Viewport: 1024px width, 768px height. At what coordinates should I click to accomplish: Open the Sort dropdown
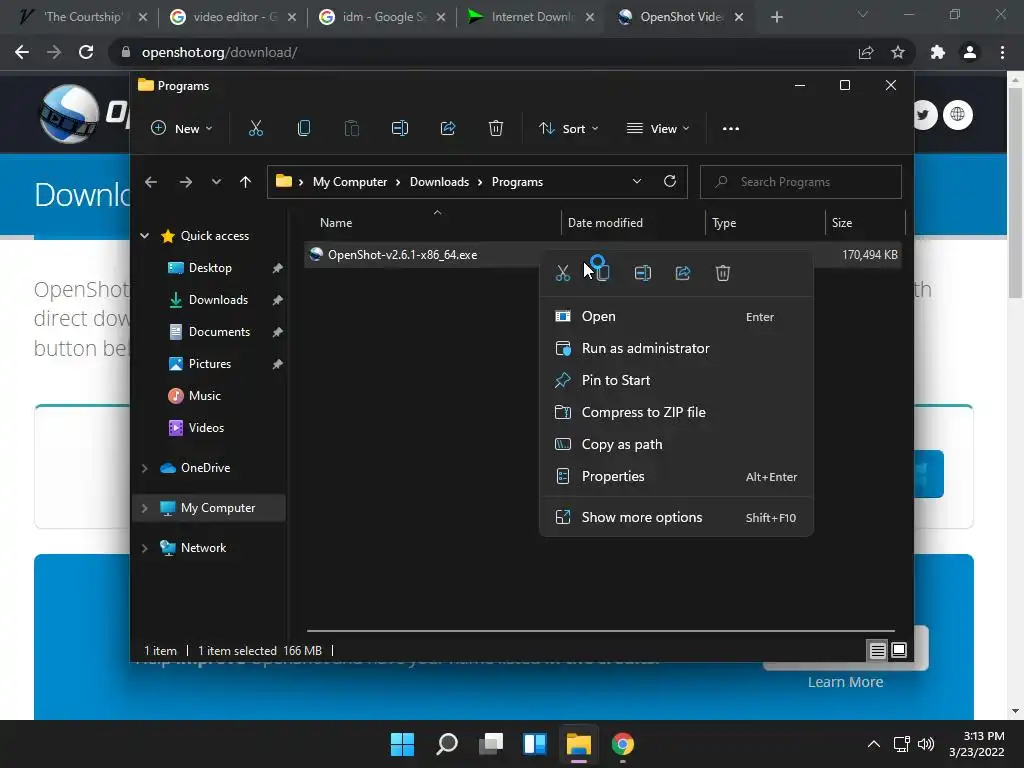click(x=568, y=129)
